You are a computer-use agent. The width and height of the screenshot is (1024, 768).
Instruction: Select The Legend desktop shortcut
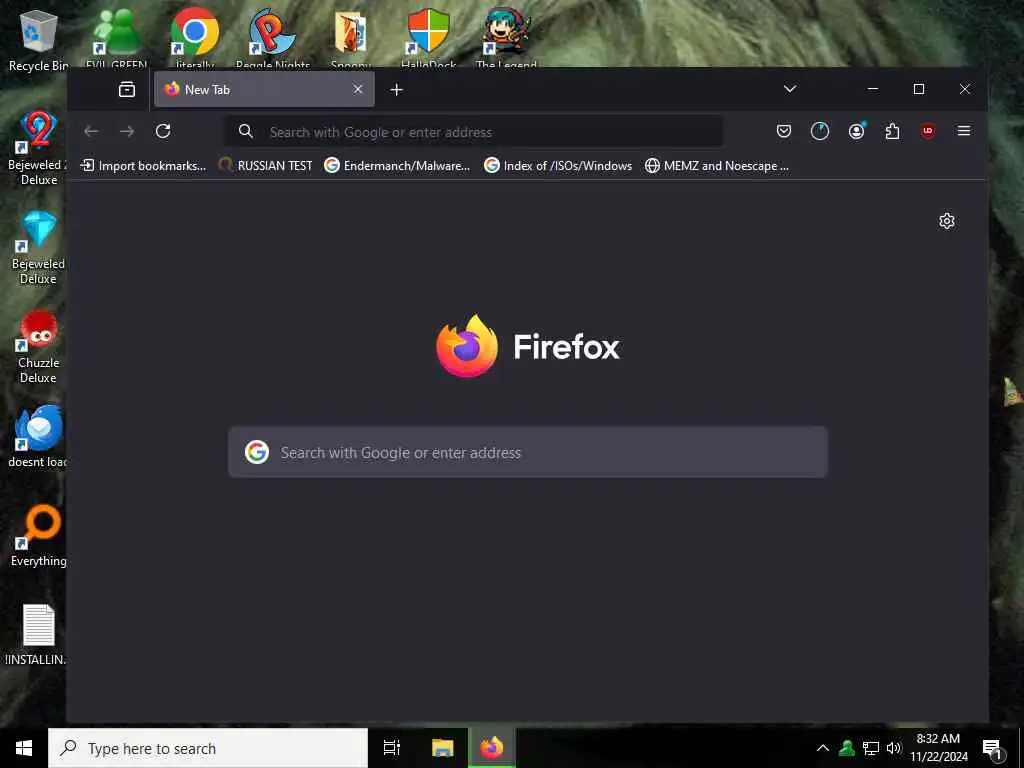(506, 38)
